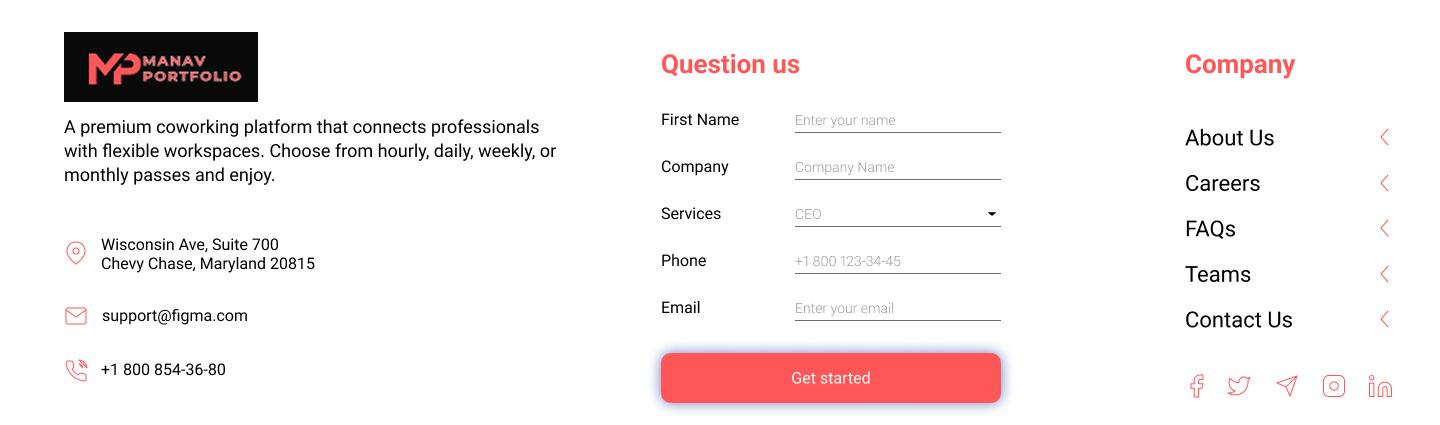The height and width of the screenshot is (425, 1440).
Task: Click the Telegram paper plane icon
Action: pyautogui.click(x=1287, y=386)
